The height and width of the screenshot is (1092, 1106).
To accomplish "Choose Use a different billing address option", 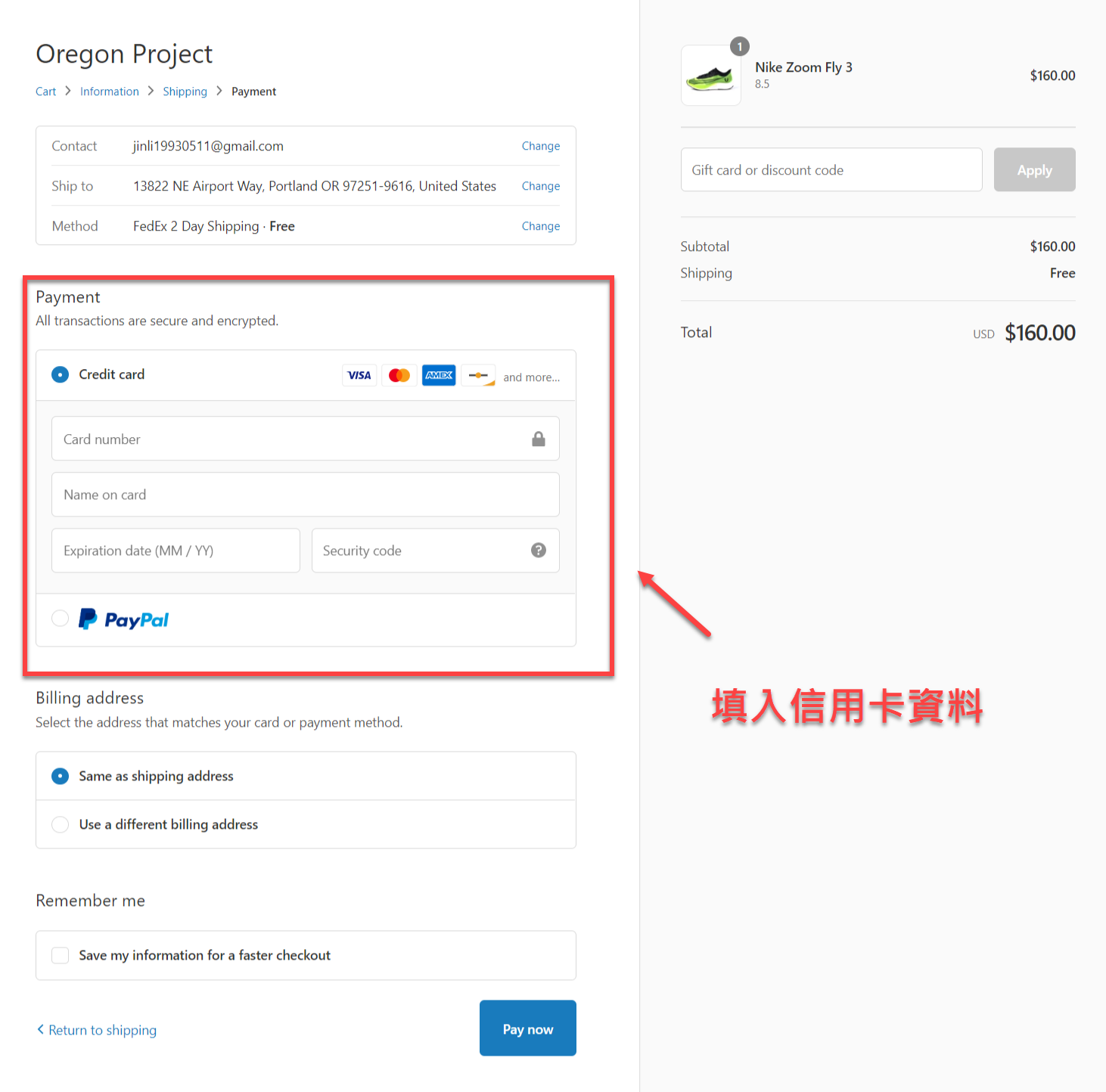I will tap(61, 824).
